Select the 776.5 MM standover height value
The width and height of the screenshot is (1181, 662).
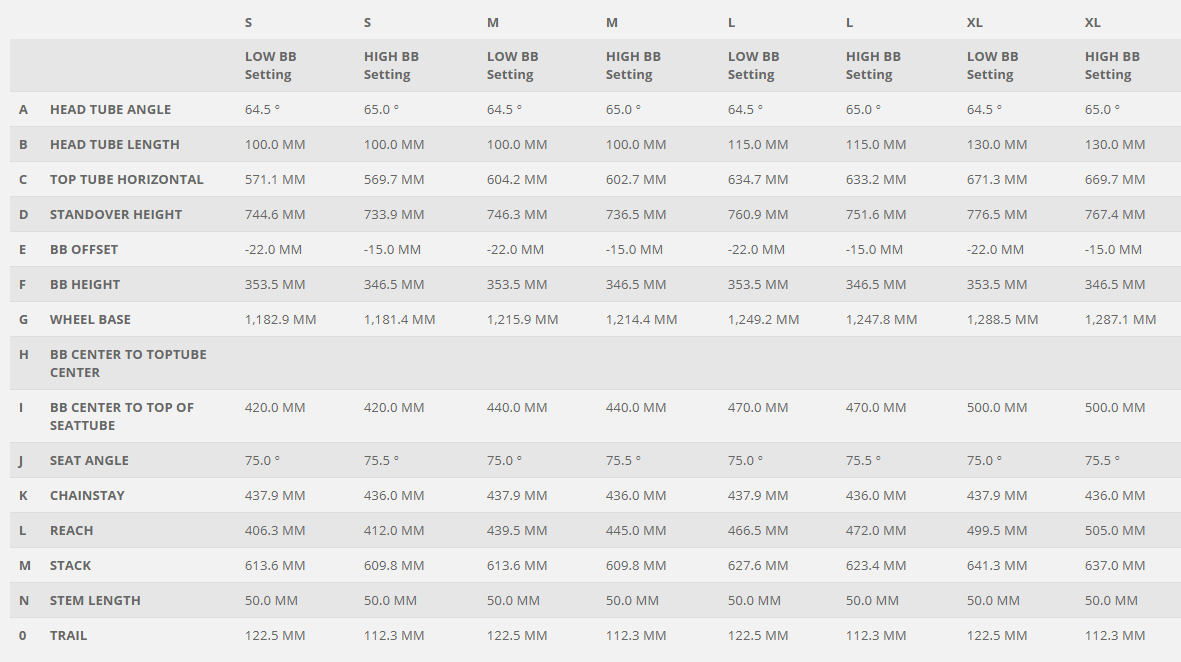click(997, 214)
